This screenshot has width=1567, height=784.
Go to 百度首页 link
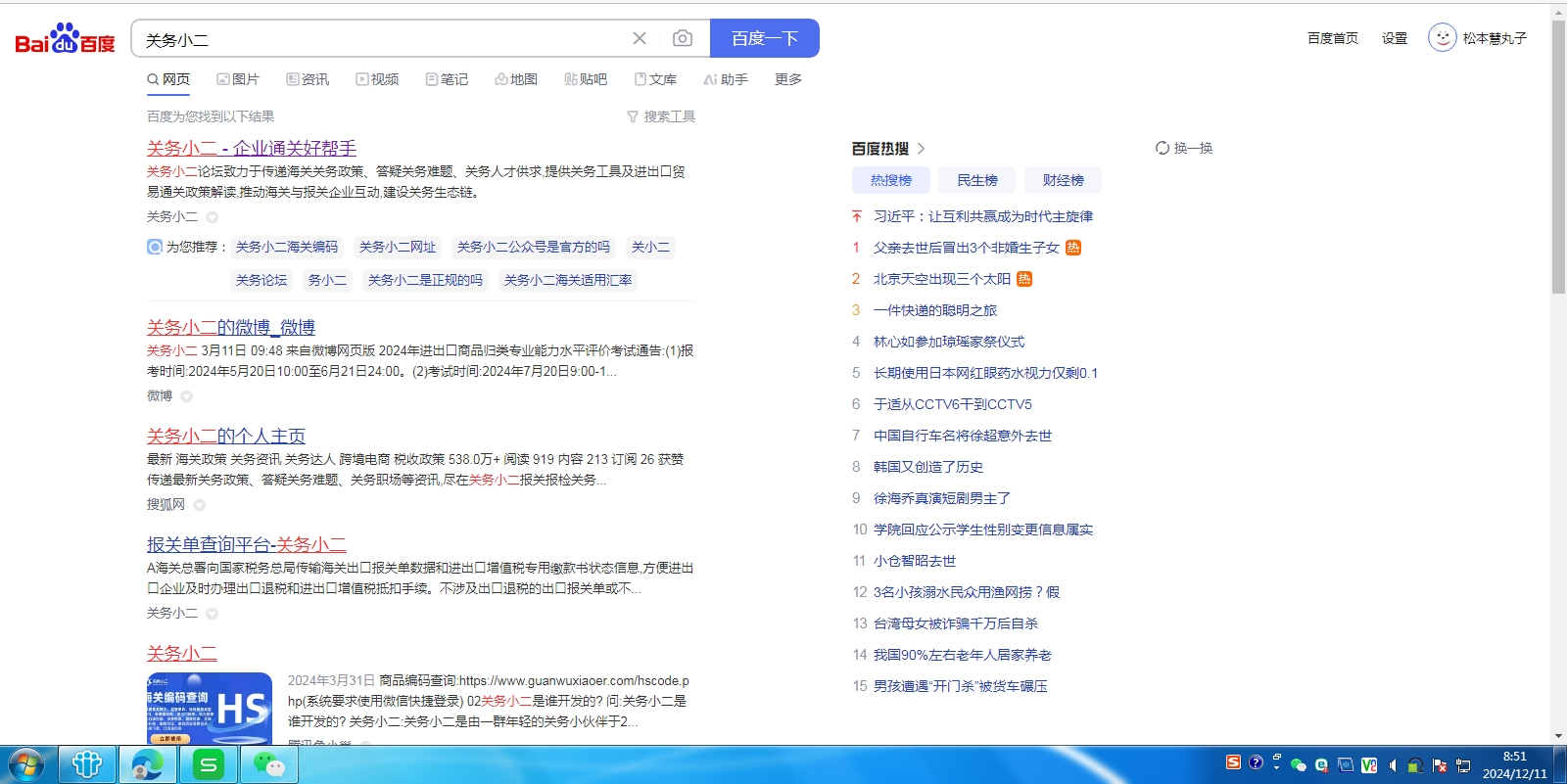1333,38
